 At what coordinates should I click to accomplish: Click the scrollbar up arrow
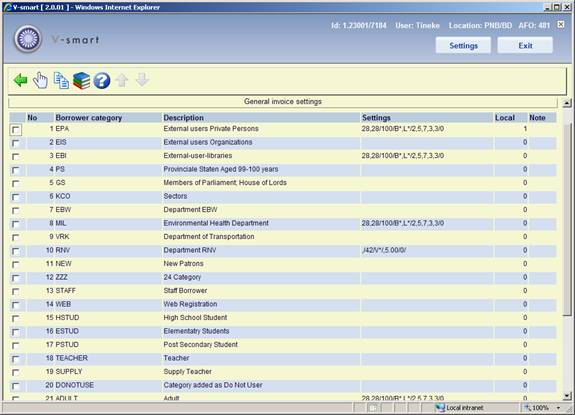(567, 103)
